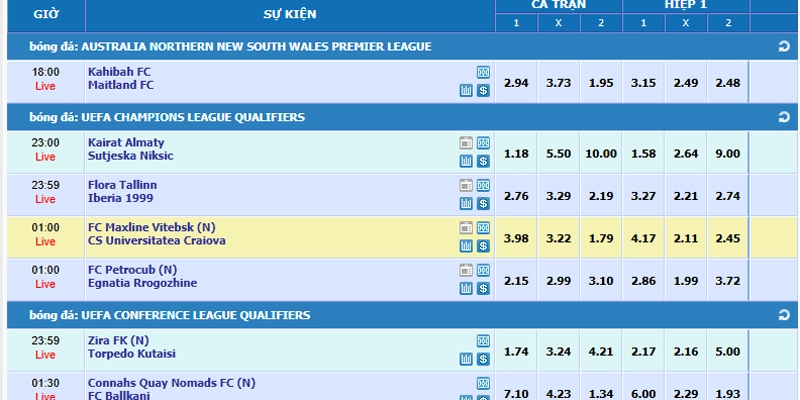This screenshot has width=800, height=400.
Task: Open live TV icon for Flora Tallinn match
Action: (466, 186)
